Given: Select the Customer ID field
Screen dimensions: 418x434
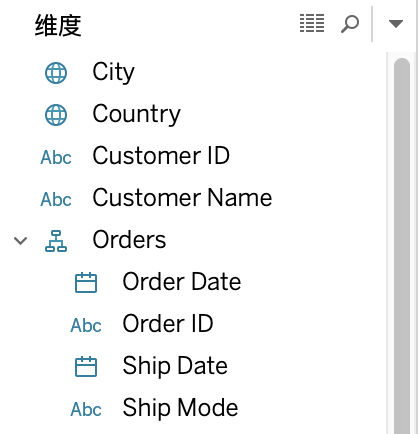Looking at the screenshot, I should (161, 156).
